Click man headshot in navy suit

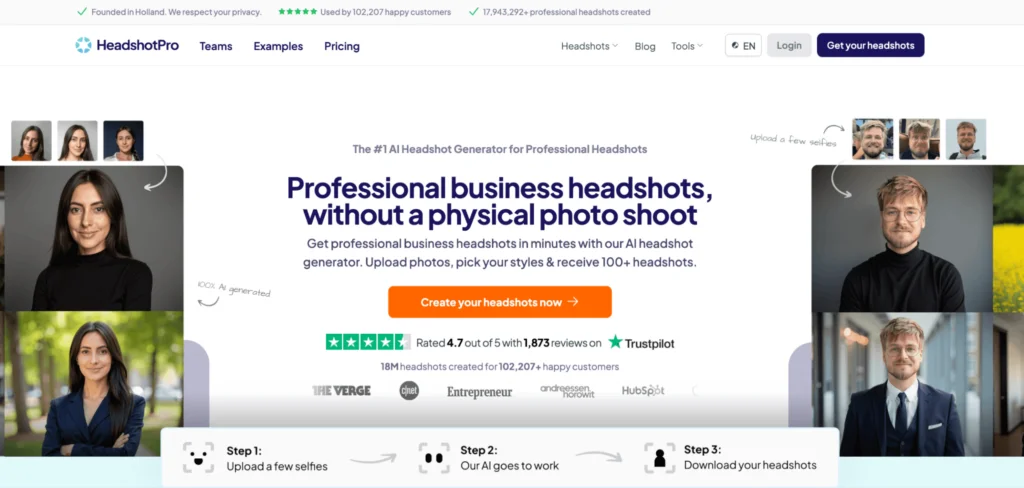point(902,384)
